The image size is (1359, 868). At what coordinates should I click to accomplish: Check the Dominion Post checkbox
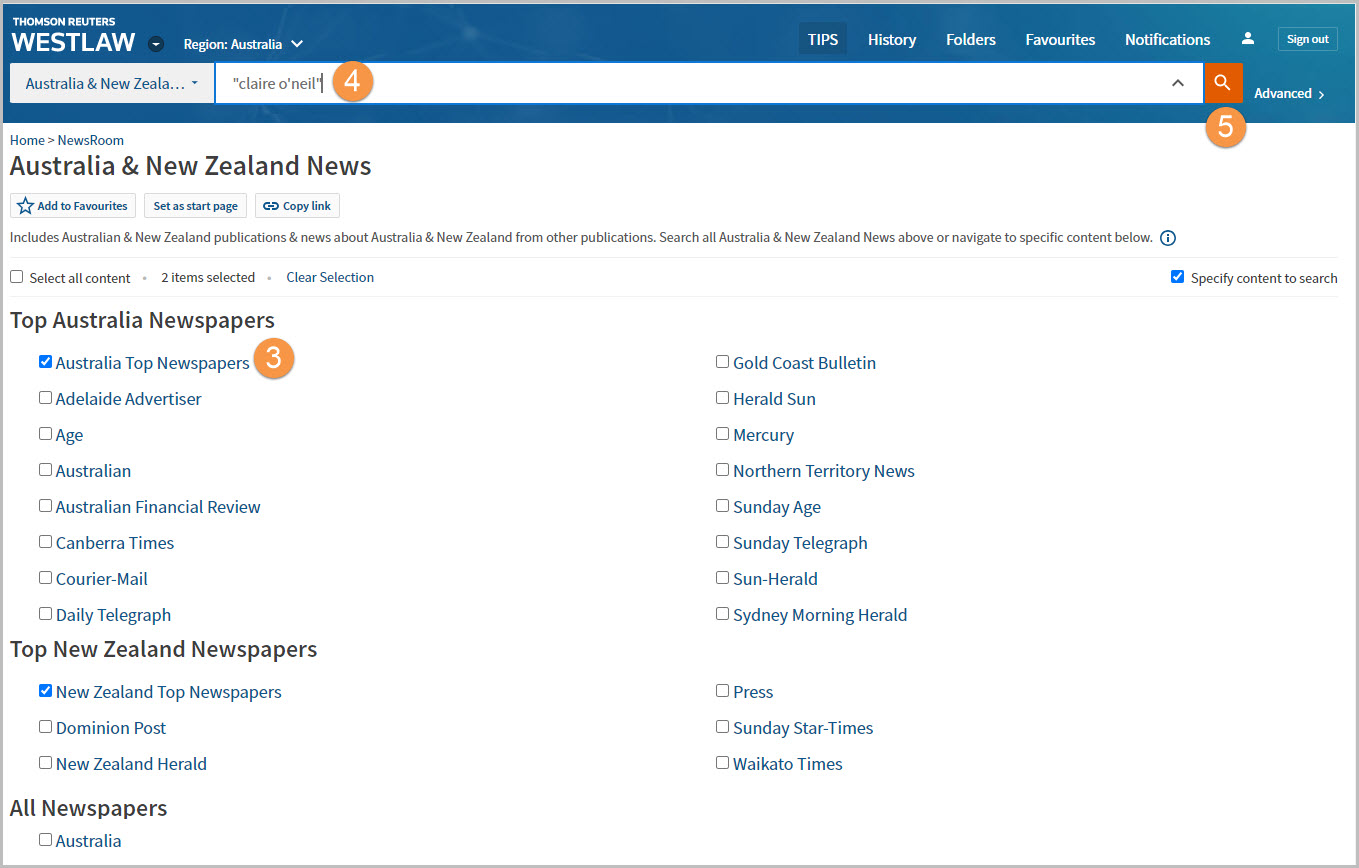(x=45, y=727)
